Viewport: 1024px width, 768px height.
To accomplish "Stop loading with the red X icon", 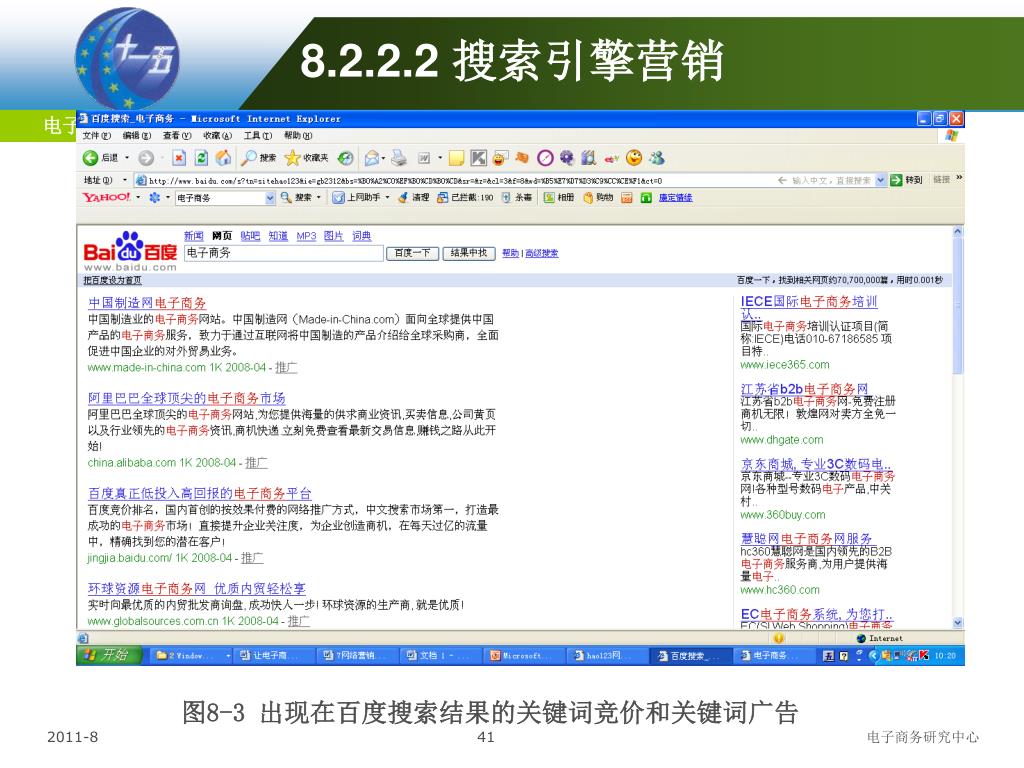I will point(179,158).
